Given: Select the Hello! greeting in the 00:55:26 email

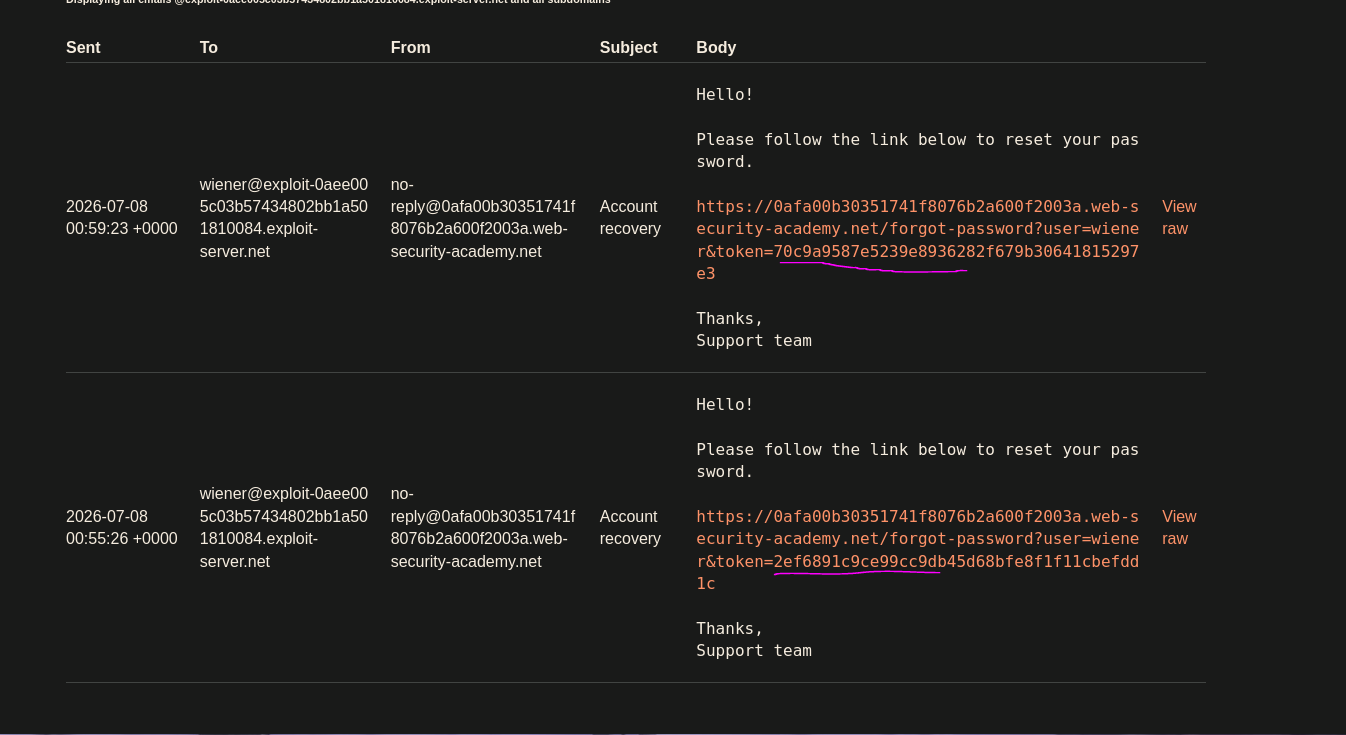Looking at the screenshot, I should (x=725, y=404).
